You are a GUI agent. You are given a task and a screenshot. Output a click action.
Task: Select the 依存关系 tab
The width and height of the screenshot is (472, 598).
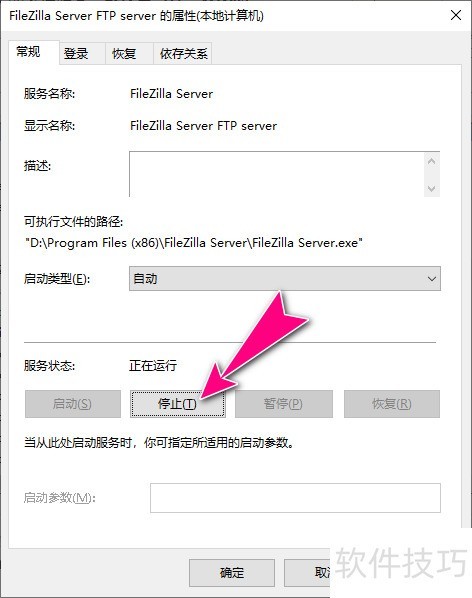(183, 53)
